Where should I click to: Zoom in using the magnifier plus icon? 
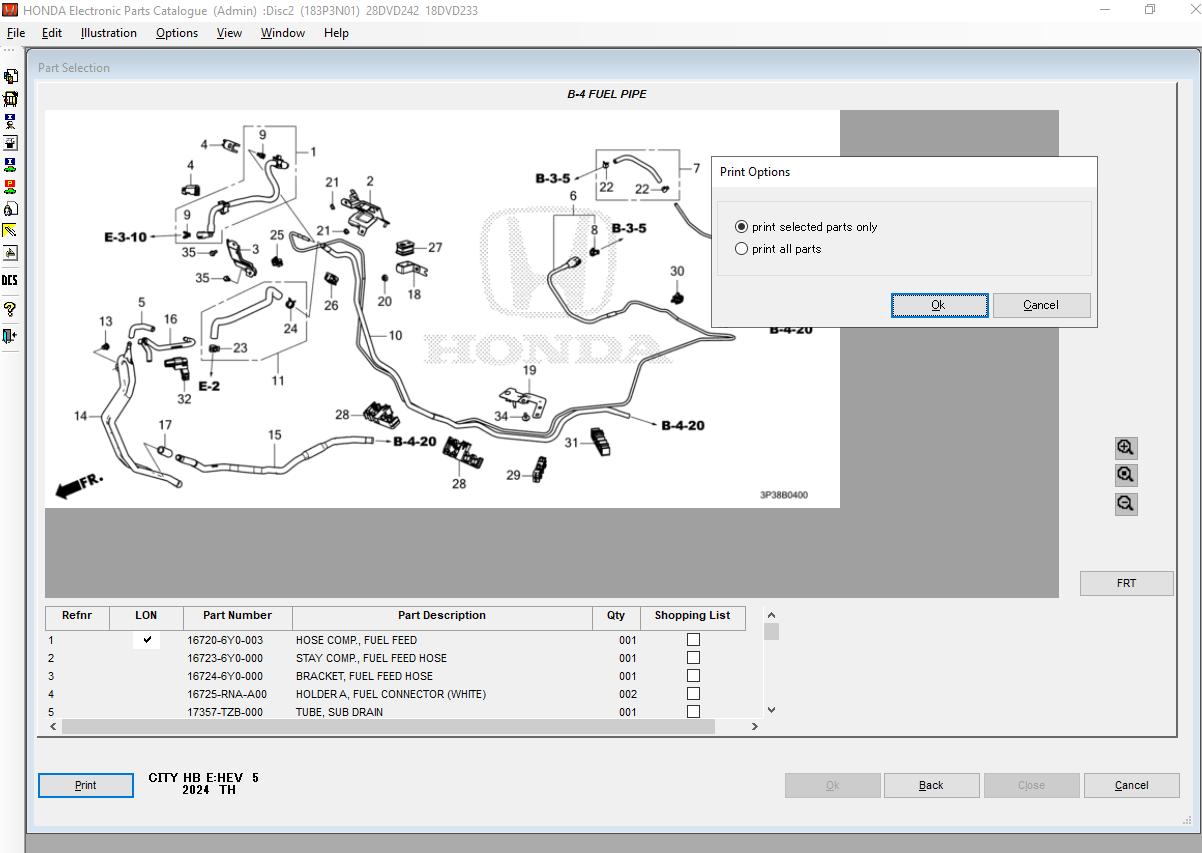click(1126, 448)
